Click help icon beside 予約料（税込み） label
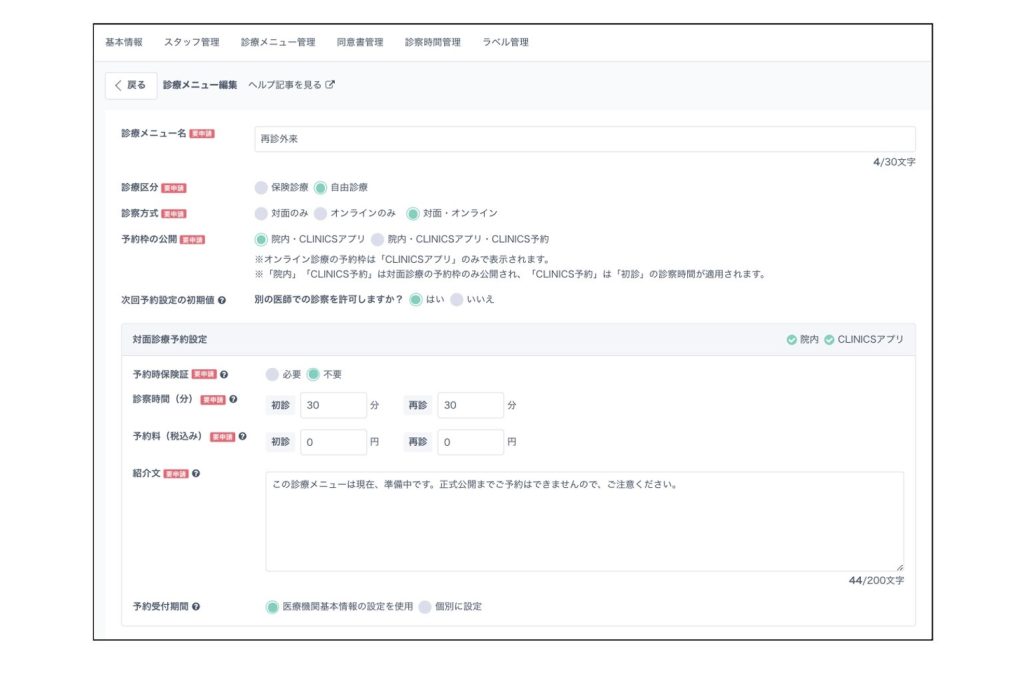The height and width of the screenshot is (674, 1024). [x=242, y=437]
